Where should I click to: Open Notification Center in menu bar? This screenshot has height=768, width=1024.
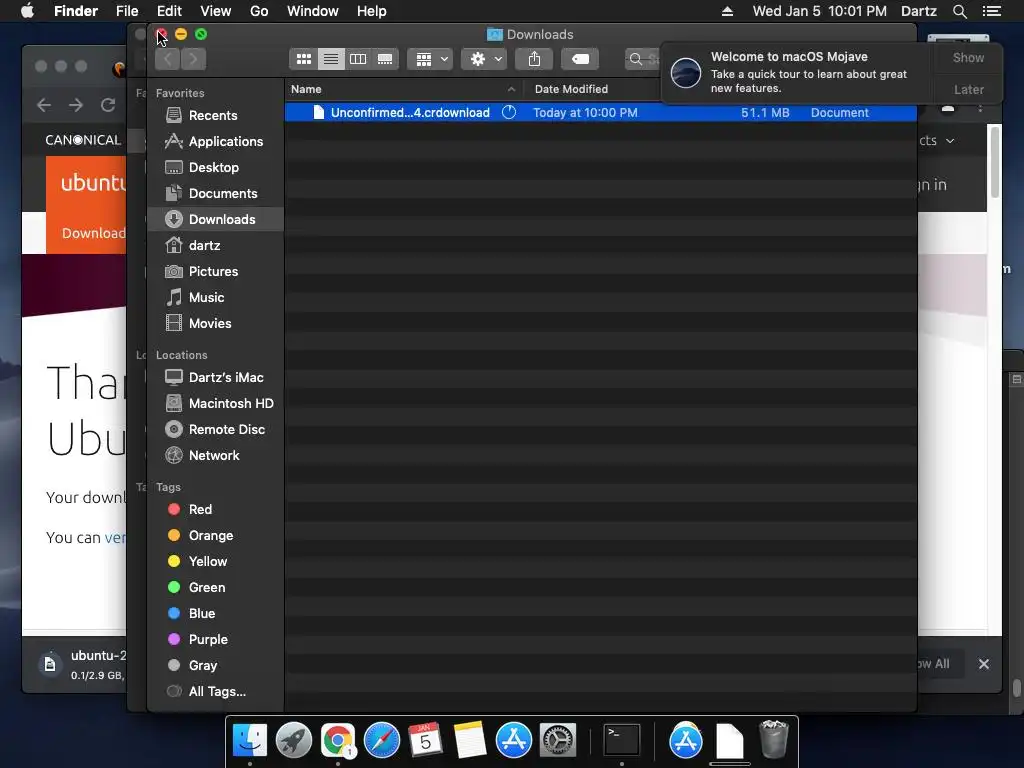[x=991, y=11]
